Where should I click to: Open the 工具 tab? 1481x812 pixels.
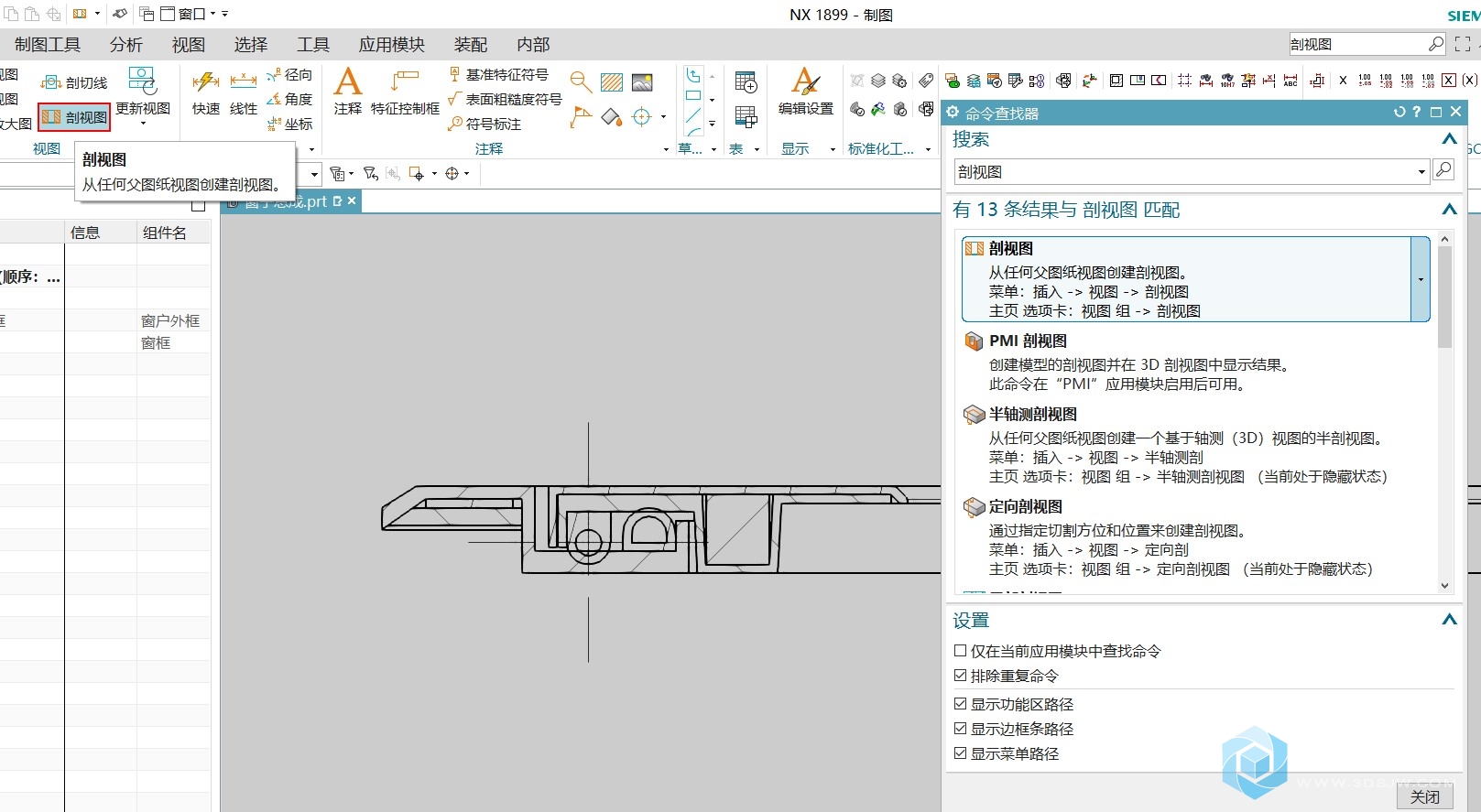click(313, 45)
